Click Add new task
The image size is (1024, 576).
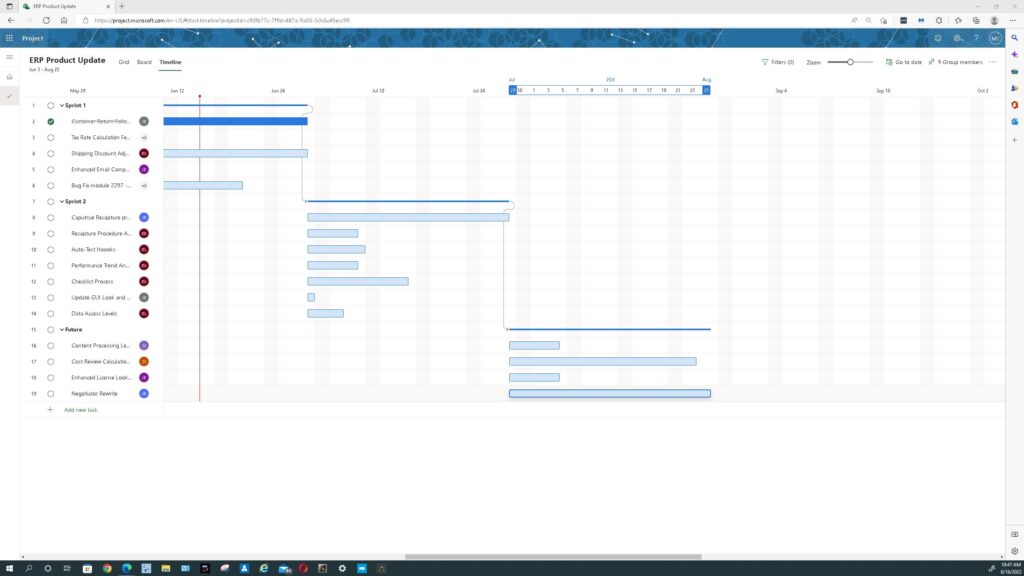tap(80, 410)
